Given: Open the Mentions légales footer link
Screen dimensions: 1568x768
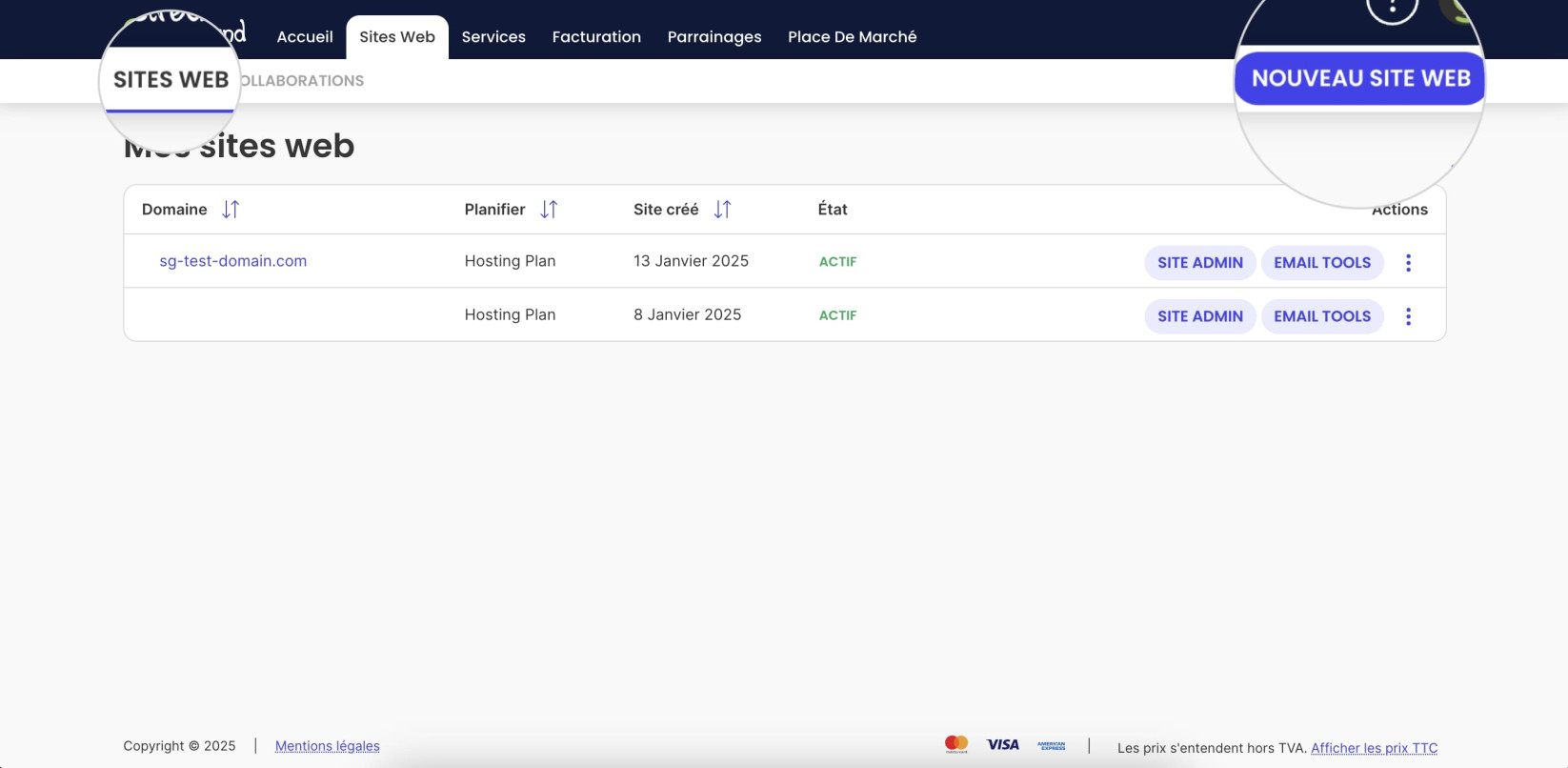Looking at the screenshot, I should (x=328, y=746).
